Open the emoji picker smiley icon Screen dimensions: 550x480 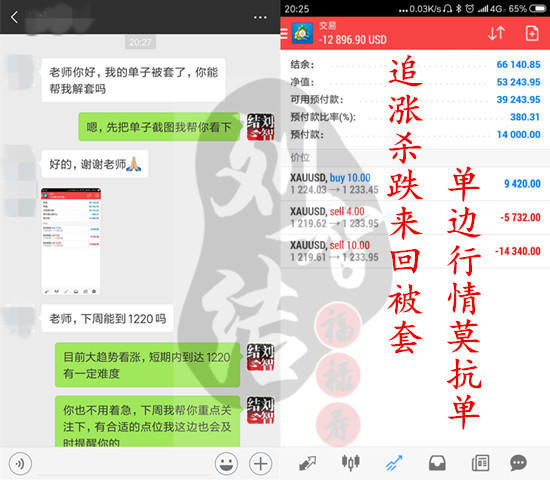pyautogui.click(x=226, y=464)
